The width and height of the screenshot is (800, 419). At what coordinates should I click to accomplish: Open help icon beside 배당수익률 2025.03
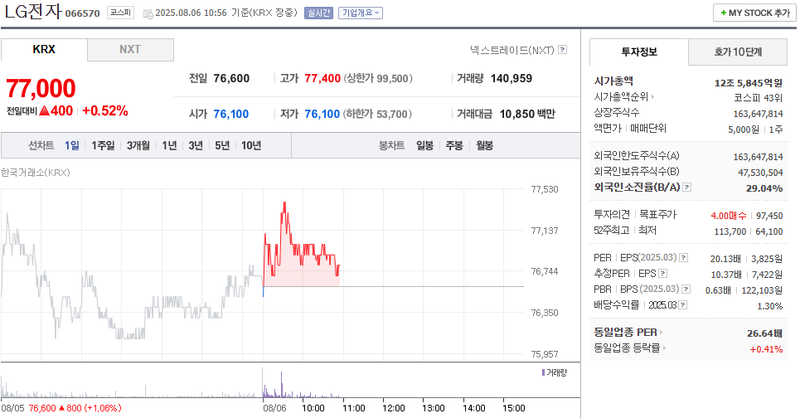(x=683, y=305)
